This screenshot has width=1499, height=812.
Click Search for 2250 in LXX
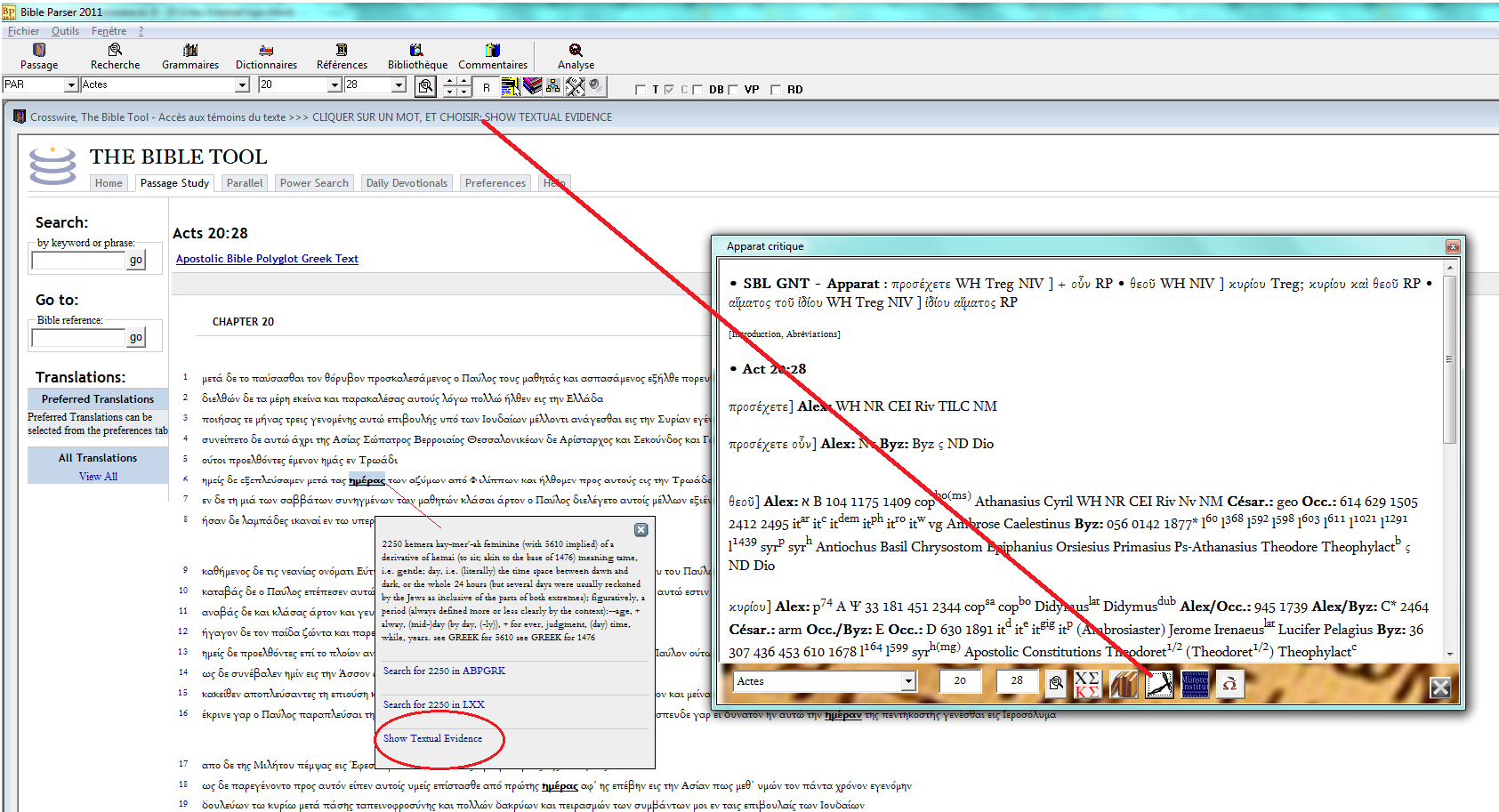tap(433, 704)
